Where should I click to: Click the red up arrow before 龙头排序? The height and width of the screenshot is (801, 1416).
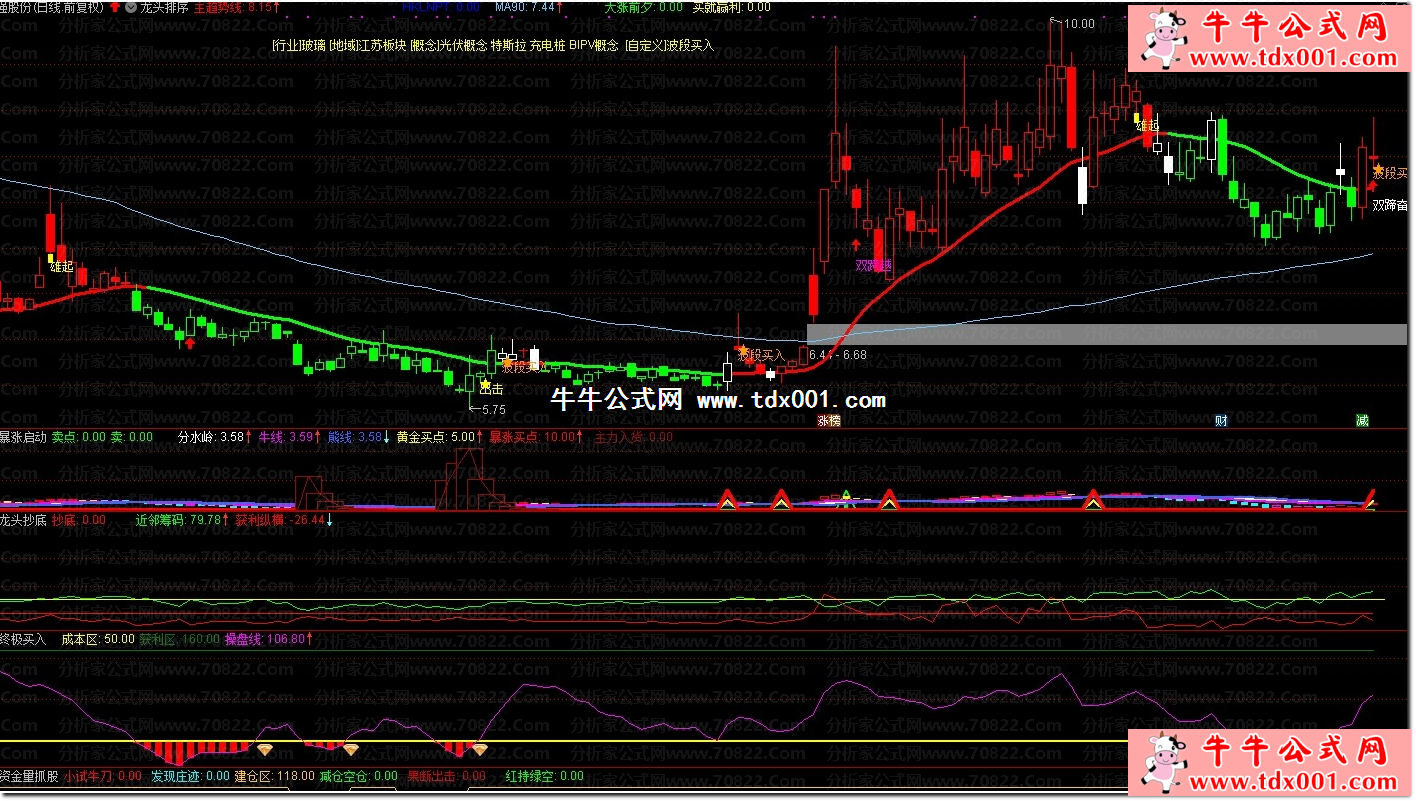click(115, 6)
